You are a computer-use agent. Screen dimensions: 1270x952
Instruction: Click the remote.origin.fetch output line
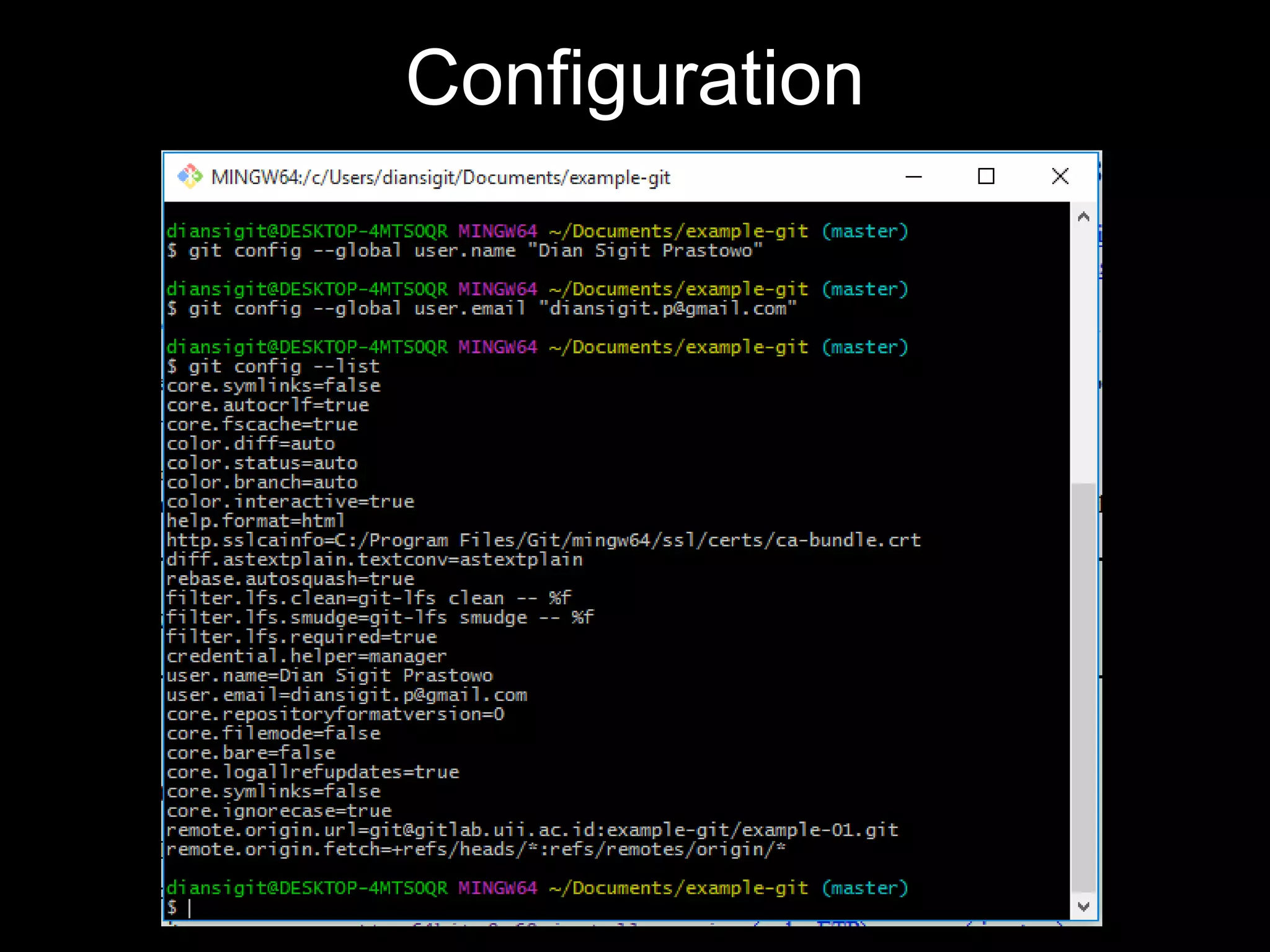click(476, 849)
